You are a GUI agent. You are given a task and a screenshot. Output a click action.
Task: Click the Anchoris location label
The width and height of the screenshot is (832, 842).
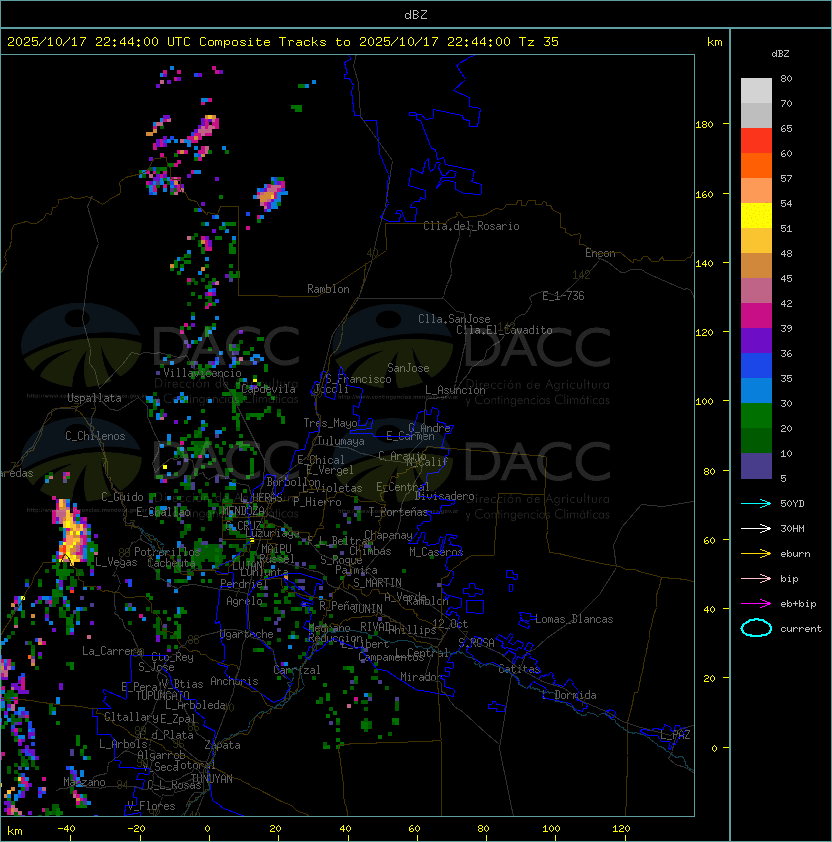tap(234, 681)
